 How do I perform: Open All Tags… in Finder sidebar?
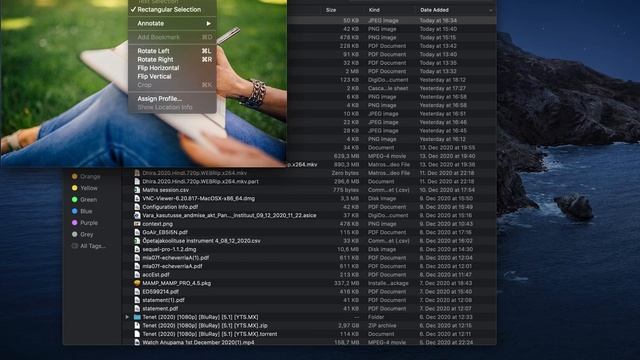click(89, 246)
